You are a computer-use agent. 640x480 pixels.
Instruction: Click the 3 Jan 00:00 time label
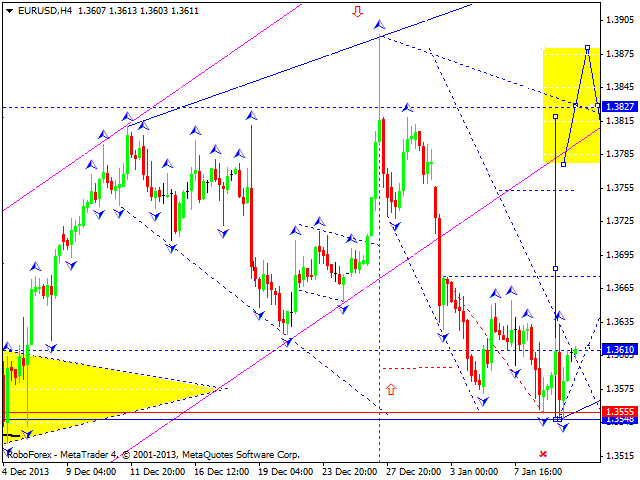point(473,471)
